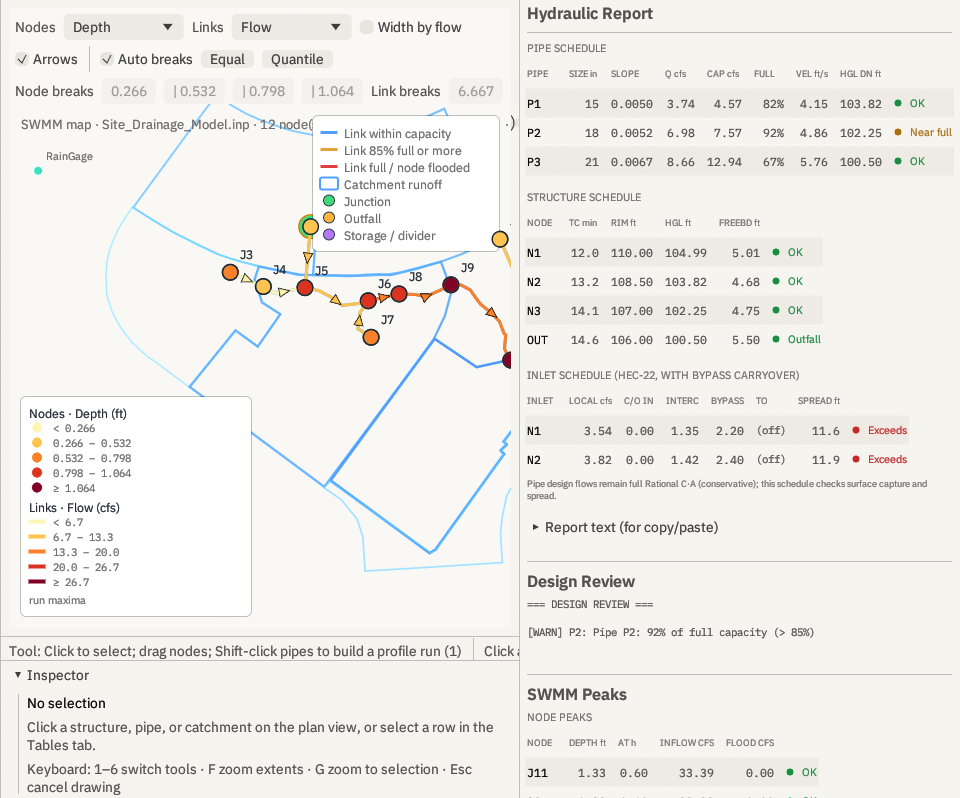
Task: Click the Junction legend circle icon
Action: pyautogui.click(x=329, y=201)
